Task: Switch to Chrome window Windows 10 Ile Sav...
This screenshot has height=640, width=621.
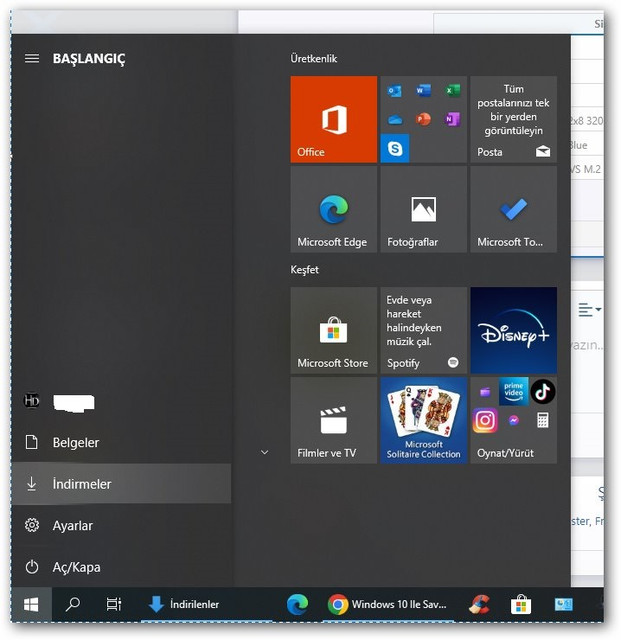Action: coord(388,604)
